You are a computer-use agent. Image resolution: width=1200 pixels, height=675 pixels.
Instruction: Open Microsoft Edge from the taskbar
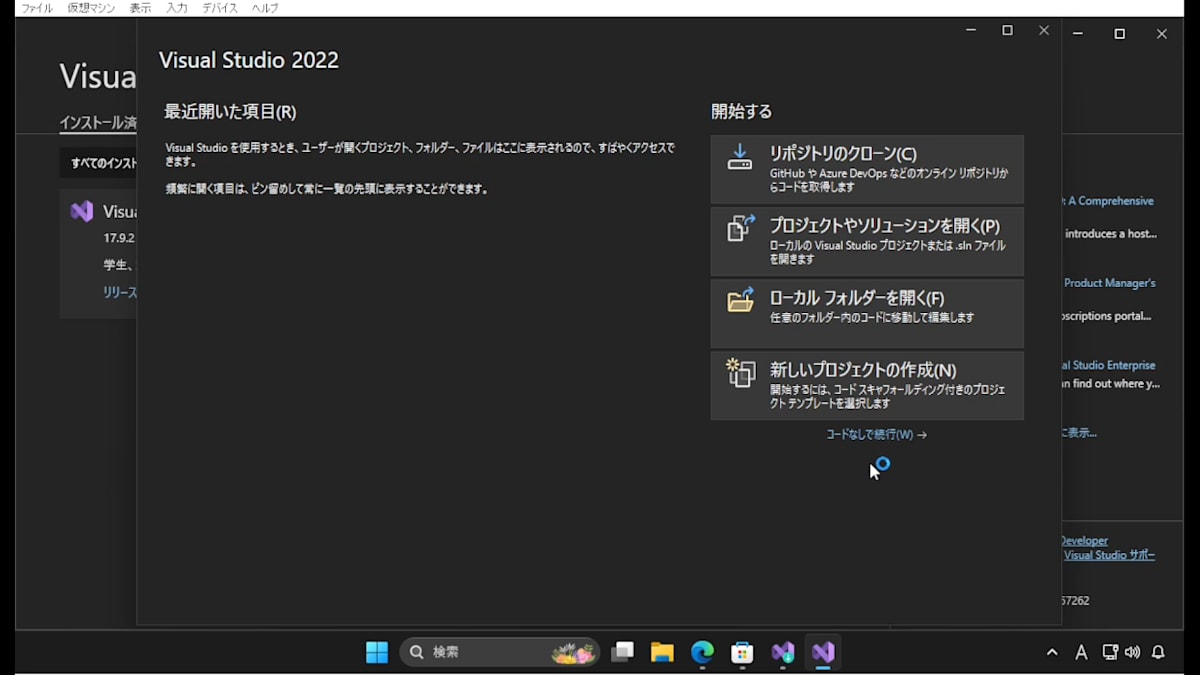click(703, 652)
